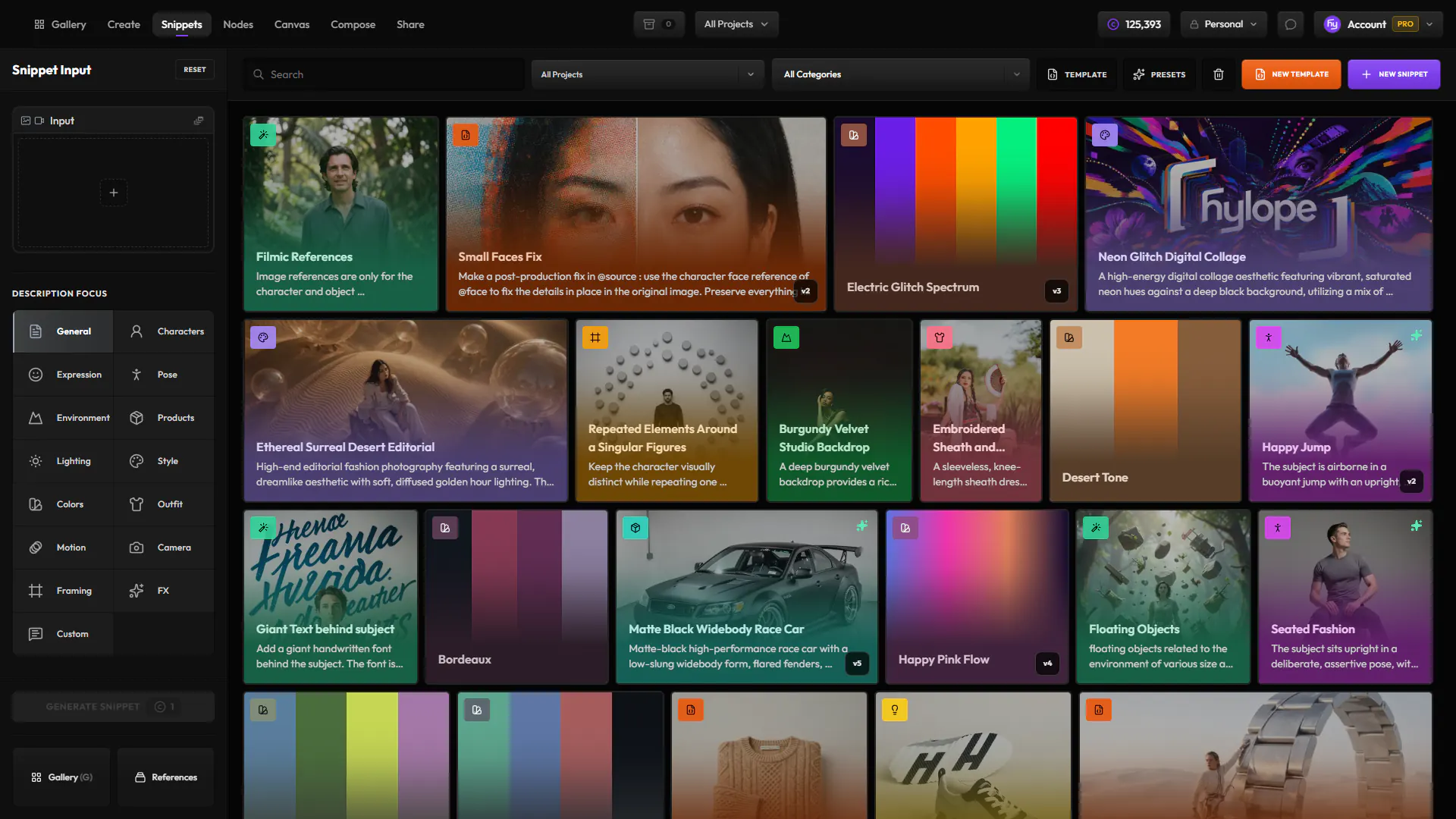Click the sparkle icon on Happy Jump card
Screen dimensions: 1456x819
tap(1417, 335)
